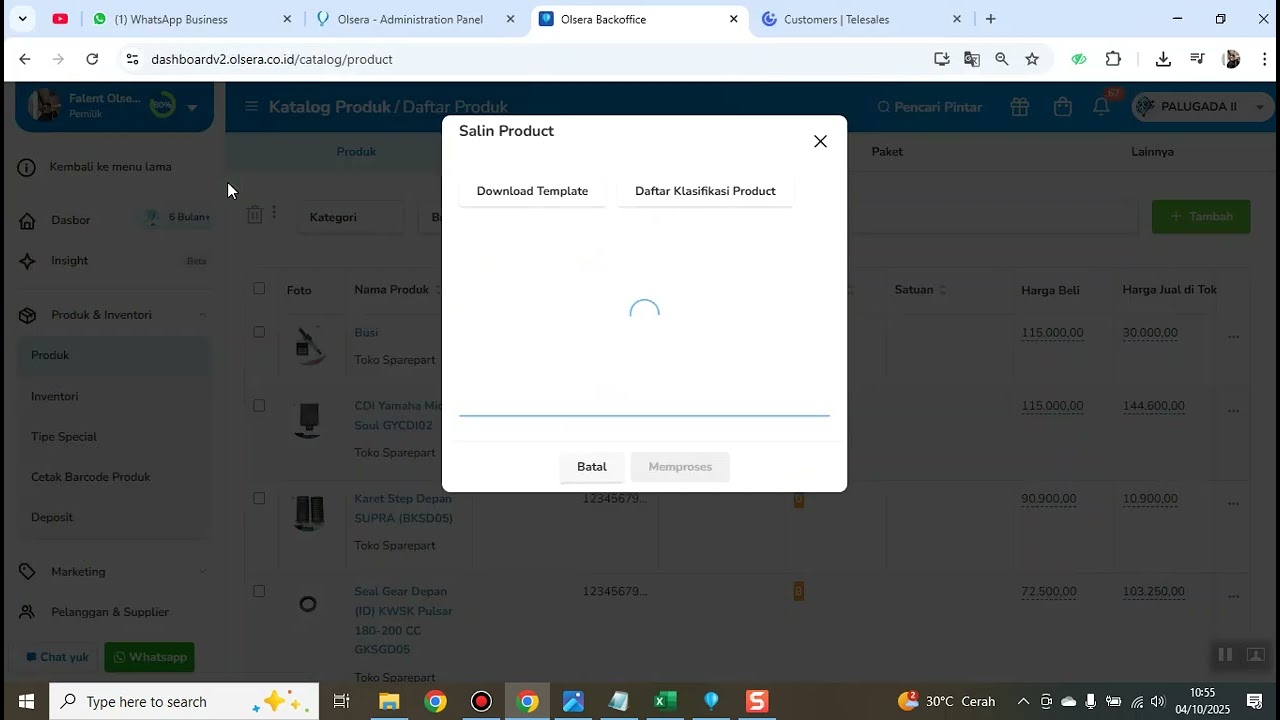This screenshot has width=1280, height=720.
Task: Click Download Template button
Action: tap(532, 191)
